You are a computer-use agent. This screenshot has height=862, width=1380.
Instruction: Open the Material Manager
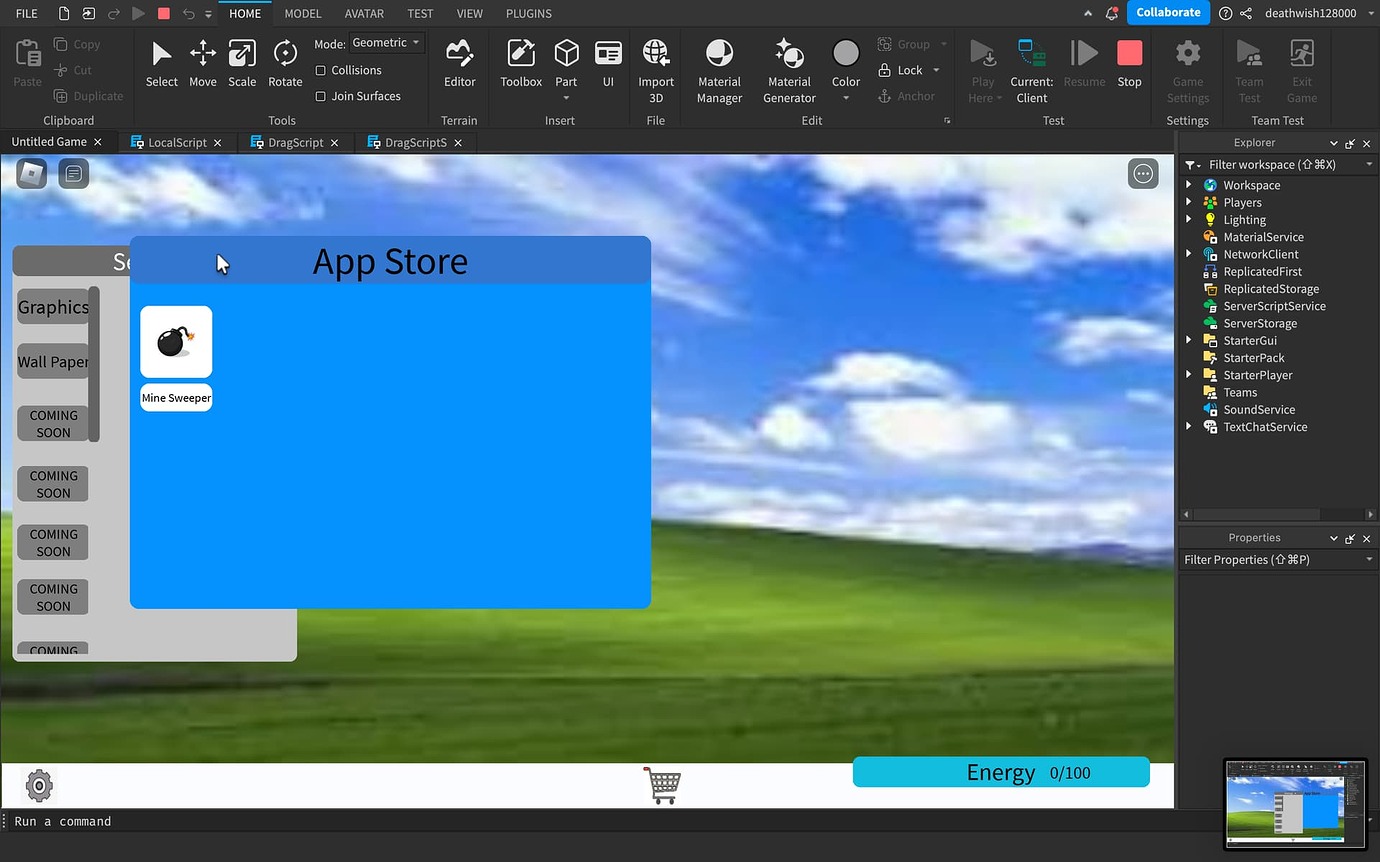click(x=719, y=68)
